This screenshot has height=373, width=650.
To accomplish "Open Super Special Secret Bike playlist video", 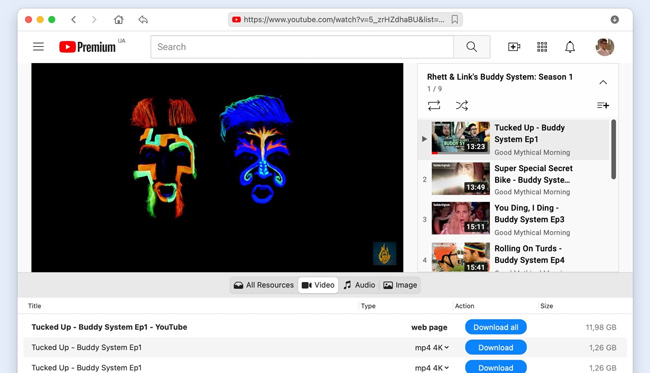I will click(x=514, y=179).
